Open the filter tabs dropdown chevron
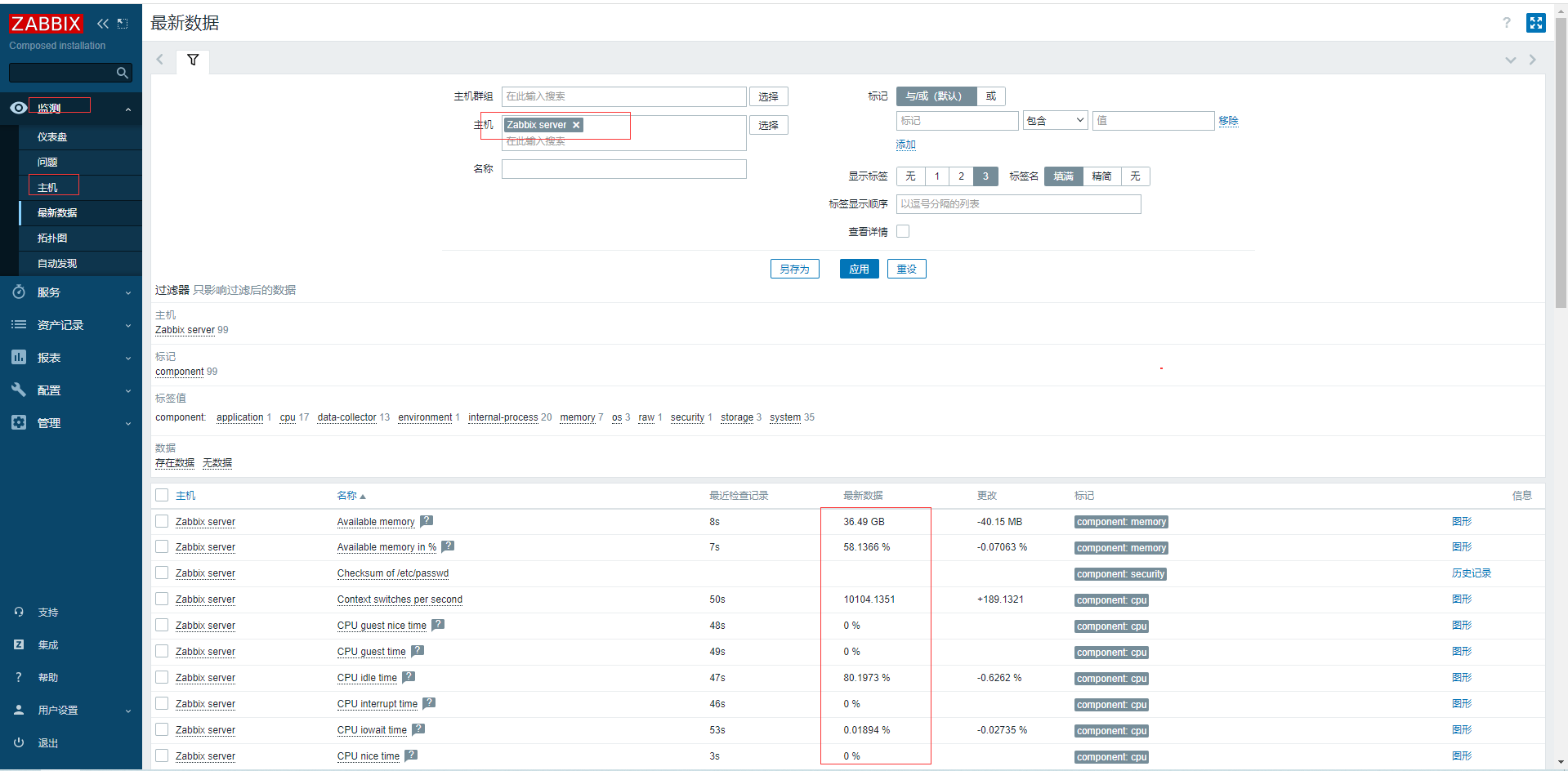Image resolution: width=1568 pixels, height=771 pixels. 1510,60
